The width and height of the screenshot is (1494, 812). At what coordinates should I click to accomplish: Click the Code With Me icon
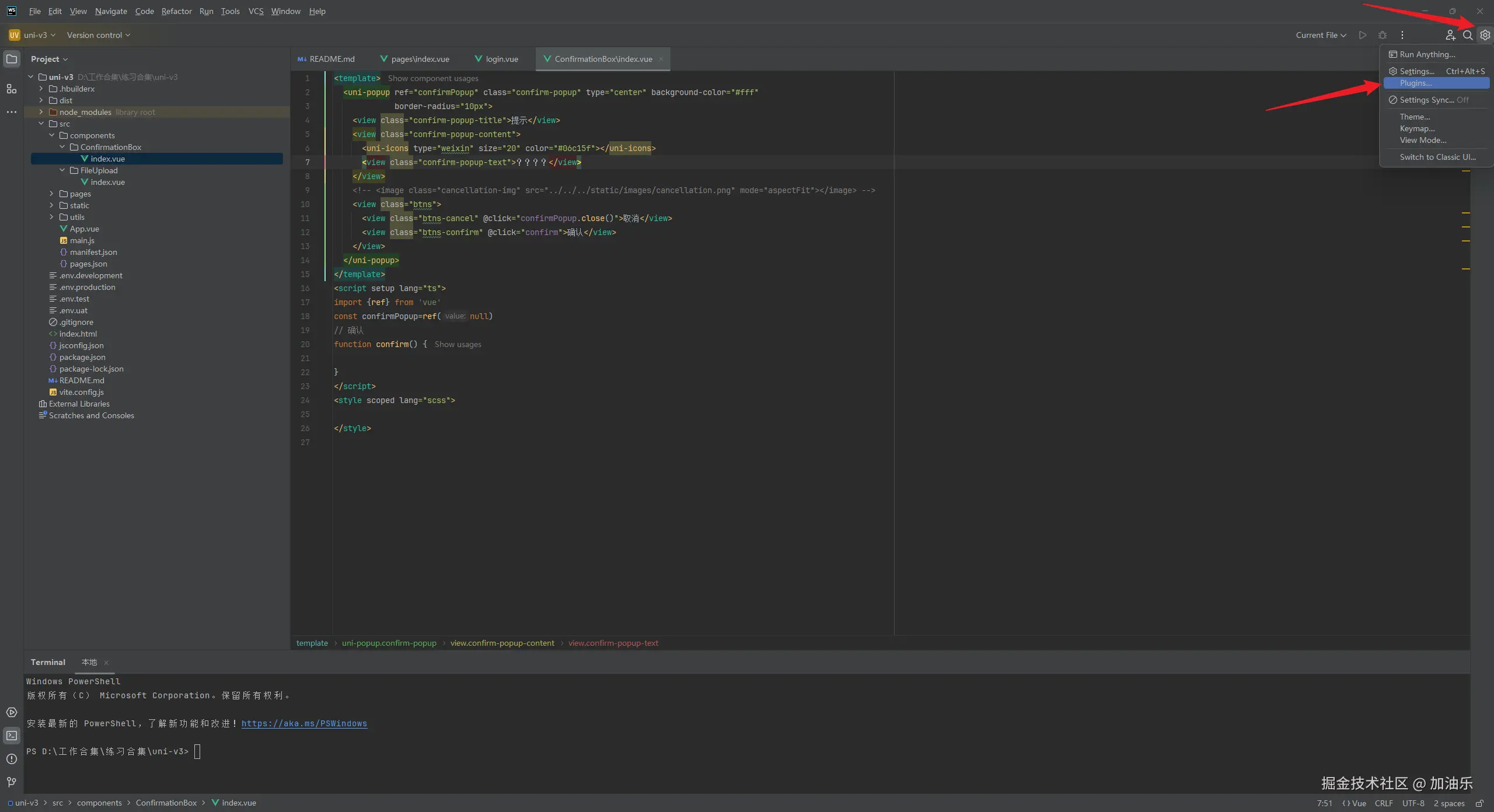[x=1450, y=35]
